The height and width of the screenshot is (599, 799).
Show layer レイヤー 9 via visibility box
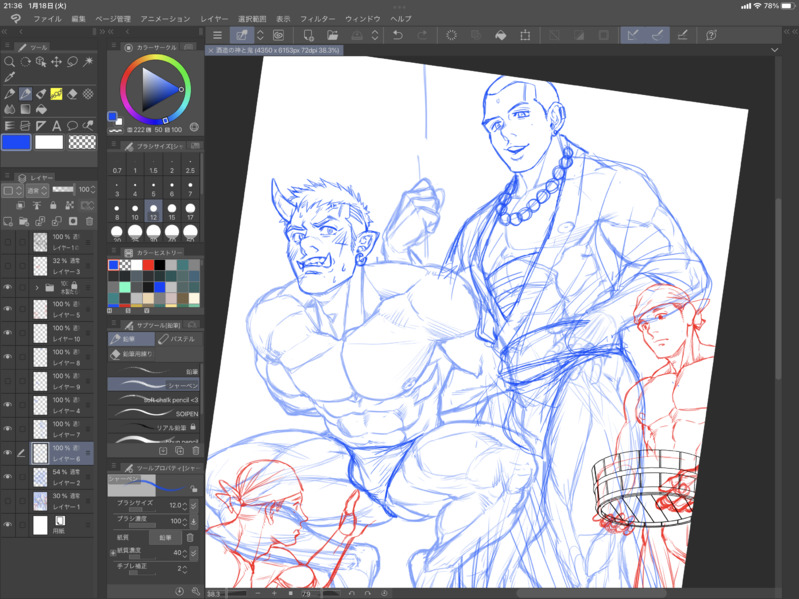8,381
